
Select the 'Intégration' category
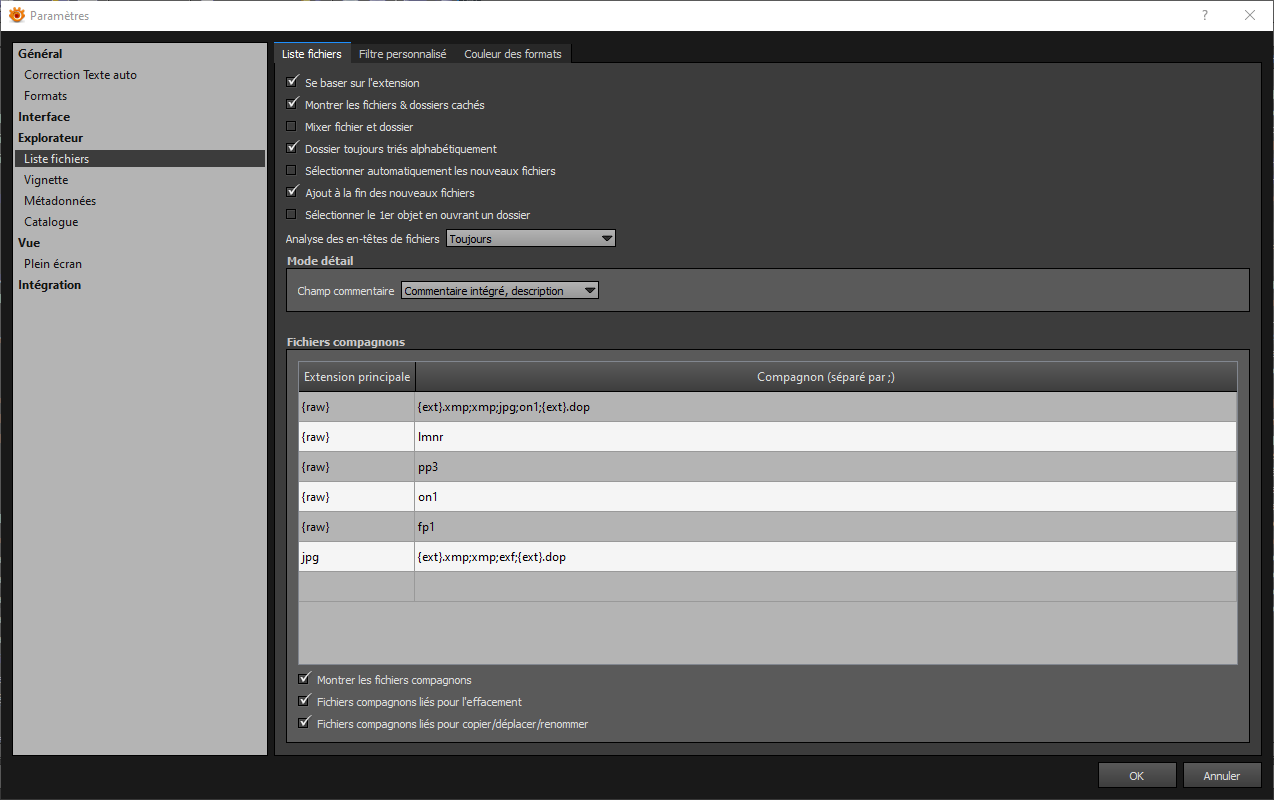(50, 285)
